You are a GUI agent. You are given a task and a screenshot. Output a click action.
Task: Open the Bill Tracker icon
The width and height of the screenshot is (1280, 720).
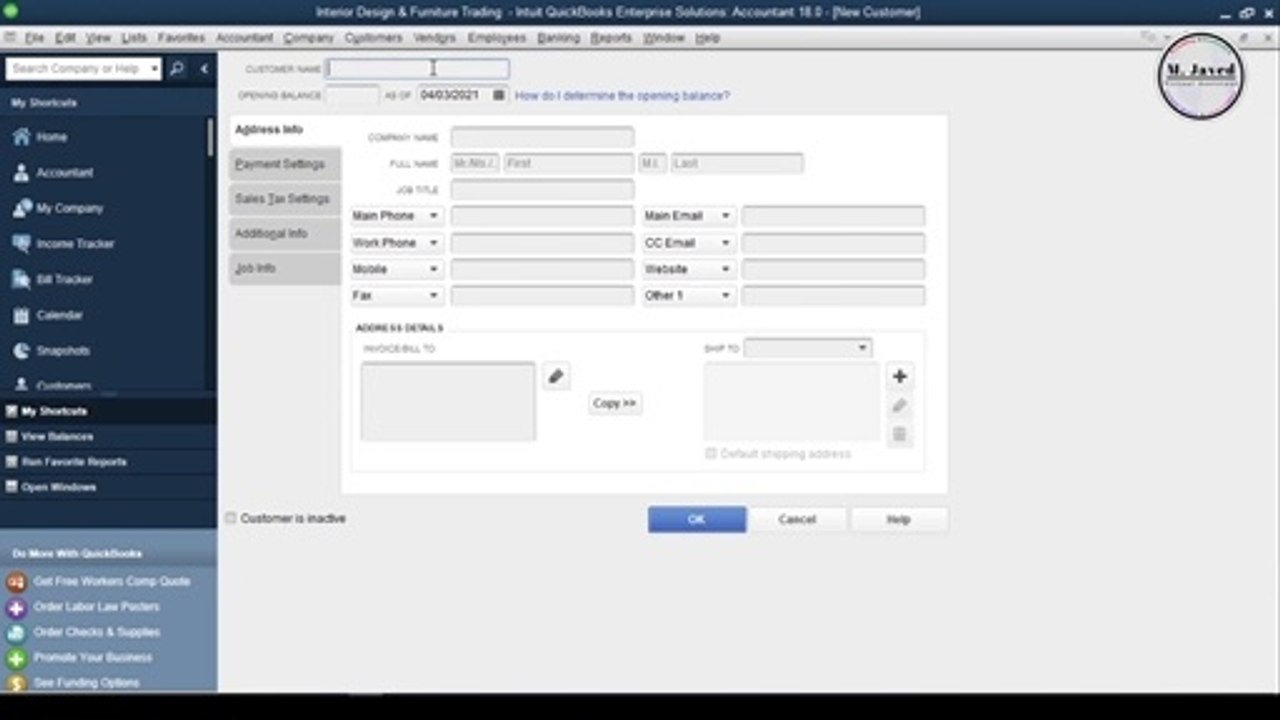pos(21,280)
